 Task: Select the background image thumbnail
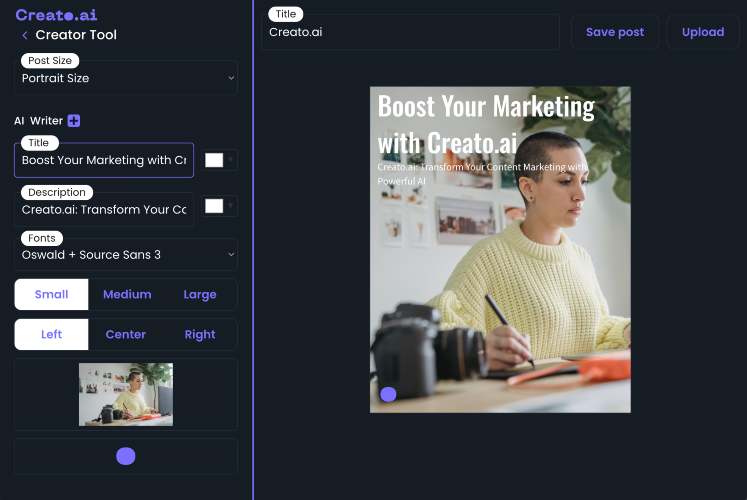[x=126, y=394]
